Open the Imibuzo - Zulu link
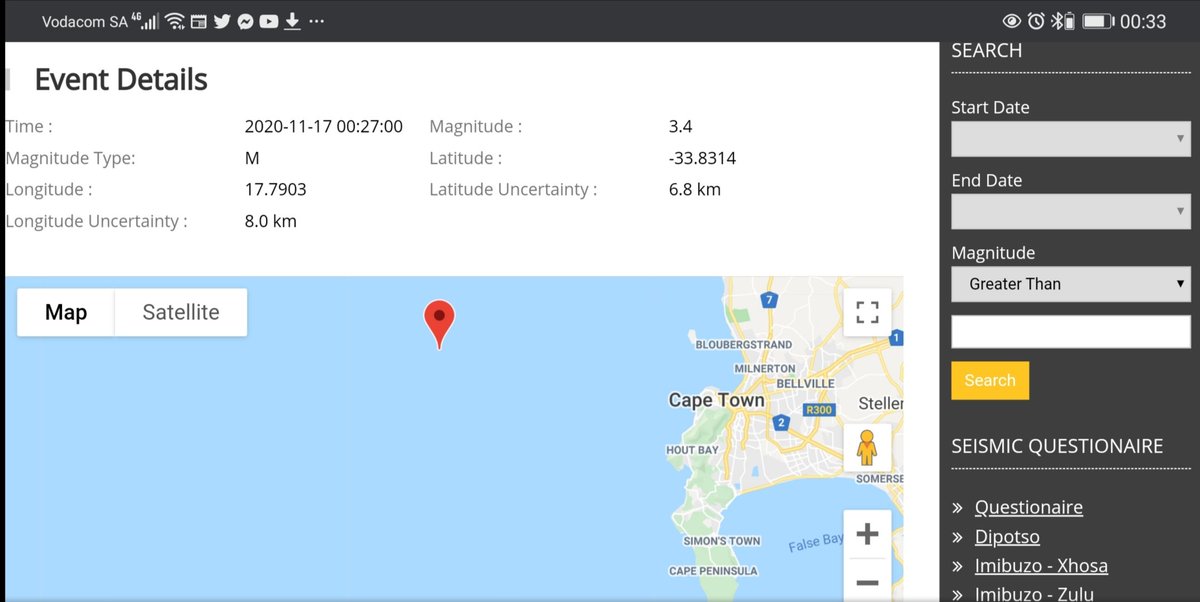Screen dimensions: 1200x602 1035,594
